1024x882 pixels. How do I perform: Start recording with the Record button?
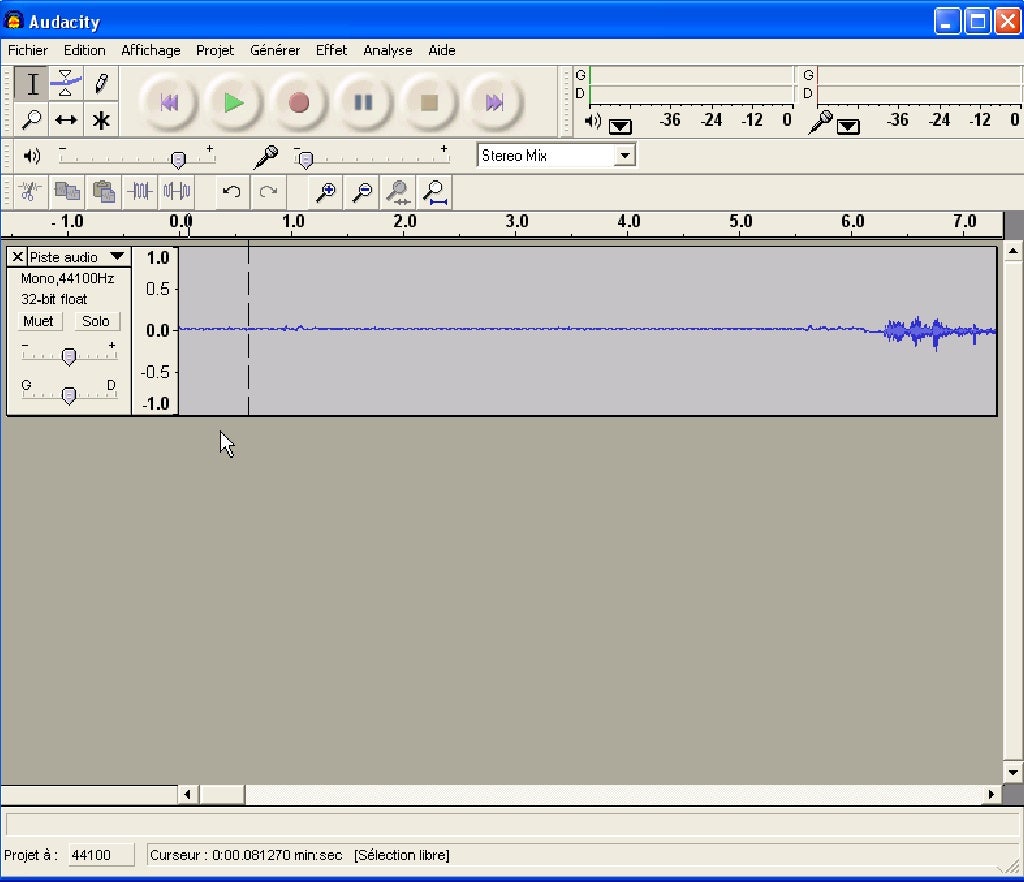pyautogui.click(x=298, y=102)
